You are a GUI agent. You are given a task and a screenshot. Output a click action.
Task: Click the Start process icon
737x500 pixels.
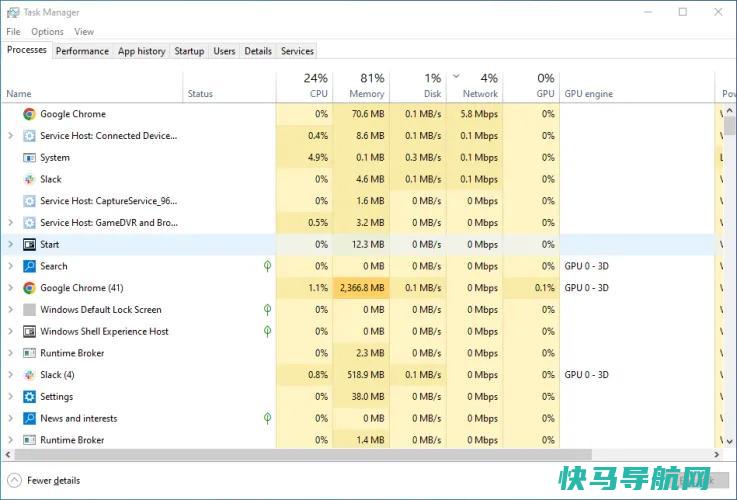coord(29,244)
